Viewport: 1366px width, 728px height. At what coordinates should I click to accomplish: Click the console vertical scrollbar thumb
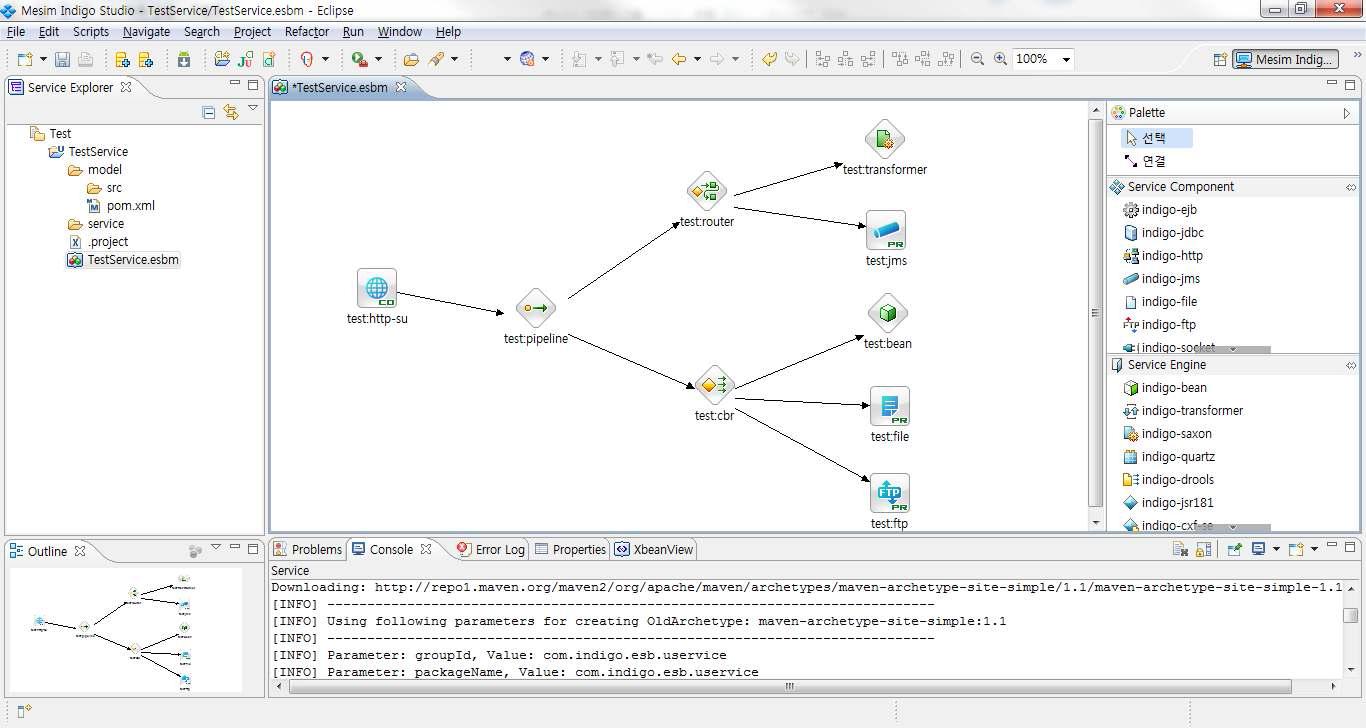(x=1351, y=615)
